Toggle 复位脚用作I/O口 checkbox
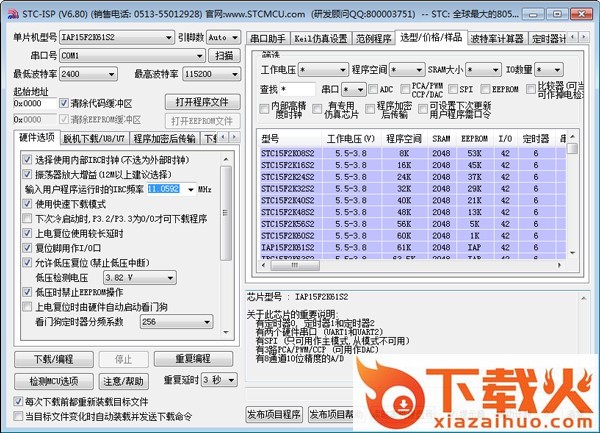The image size is (600, 433). pyautogui.click(x=27, y=248)
